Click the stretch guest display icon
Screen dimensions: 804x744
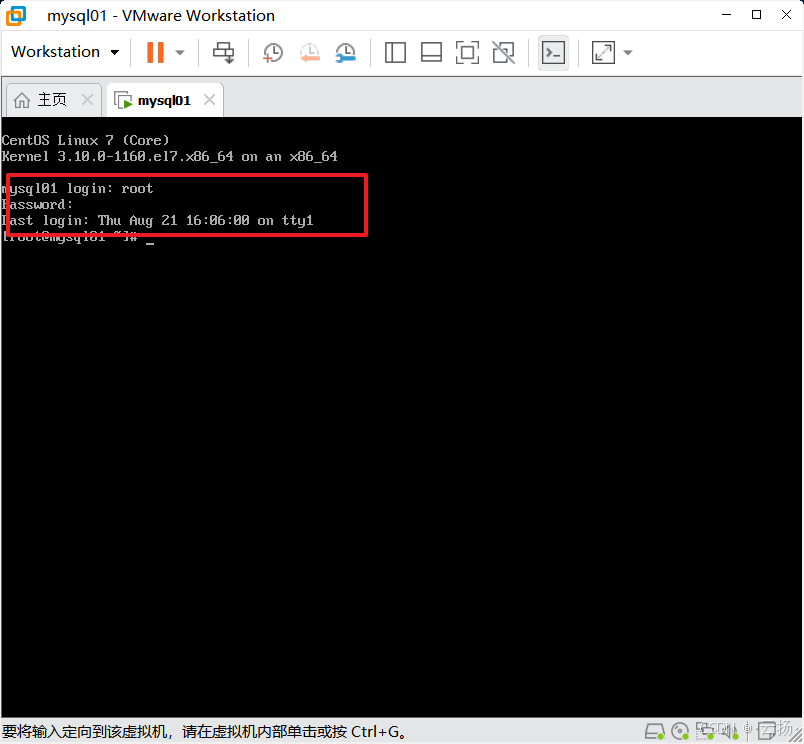[x=604, y=52]
